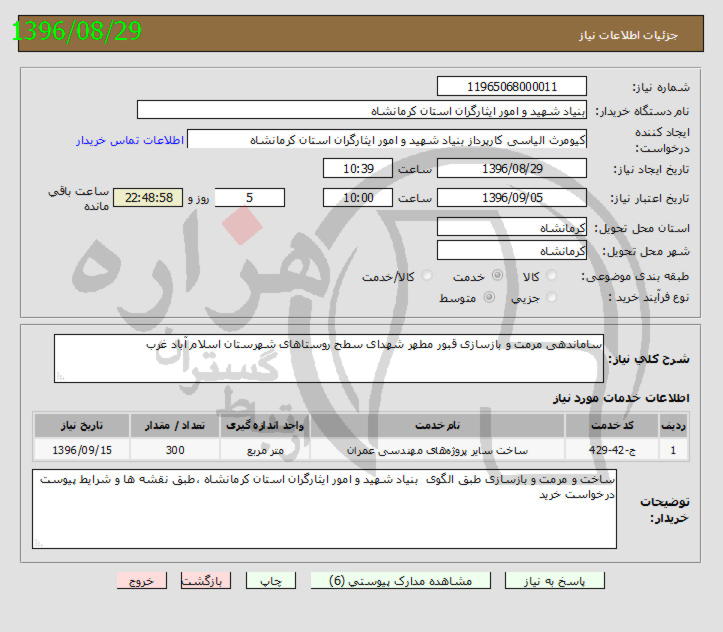The height and width of the screenshot is (632, 723).
Task: Click the 'نام خدمت' column header
Action: (x=437, y=425)
